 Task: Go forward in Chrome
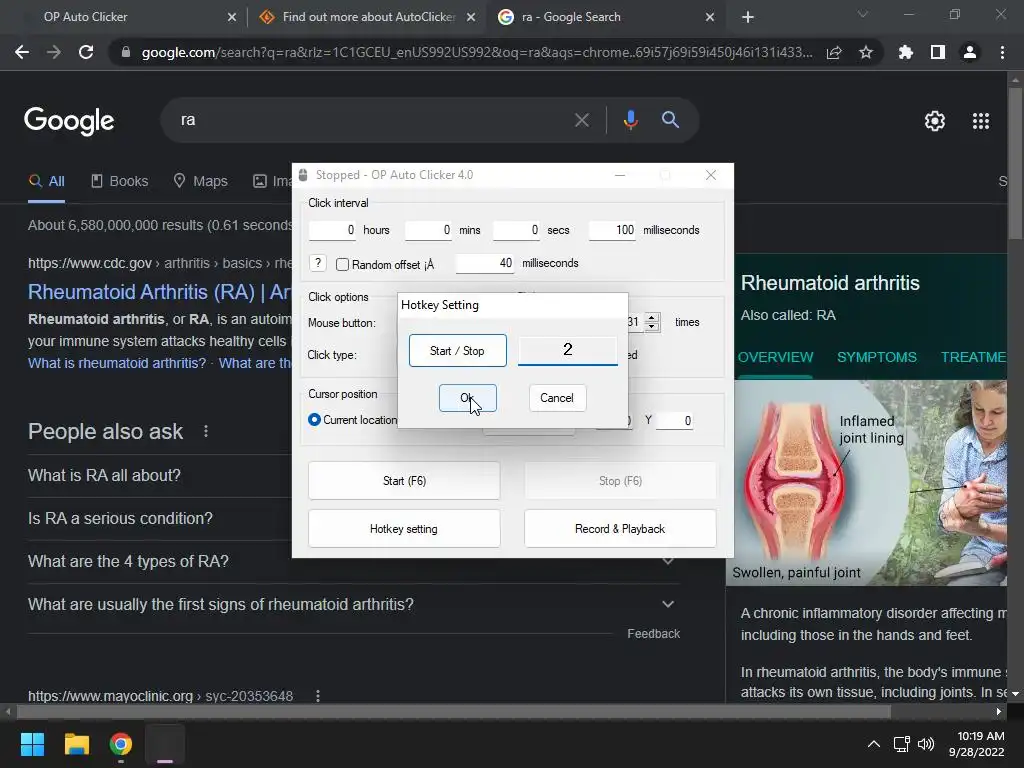point(54,52)
